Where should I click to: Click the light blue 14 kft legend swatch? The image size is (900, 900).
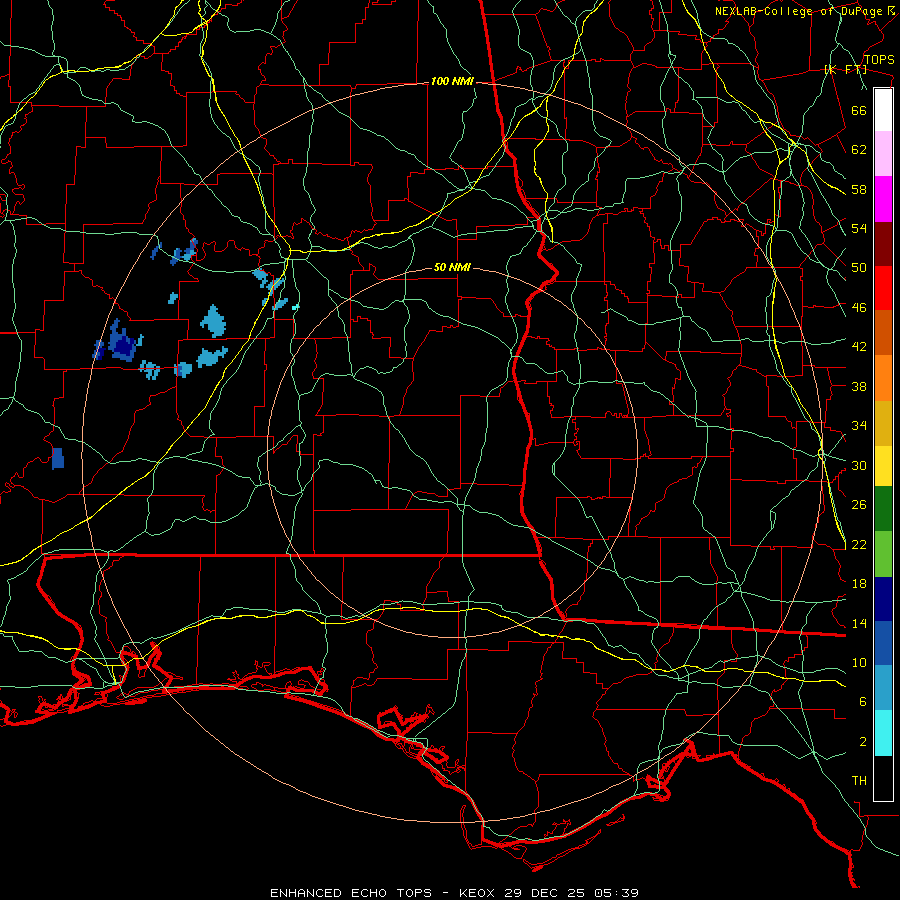[x=883, y=688]
